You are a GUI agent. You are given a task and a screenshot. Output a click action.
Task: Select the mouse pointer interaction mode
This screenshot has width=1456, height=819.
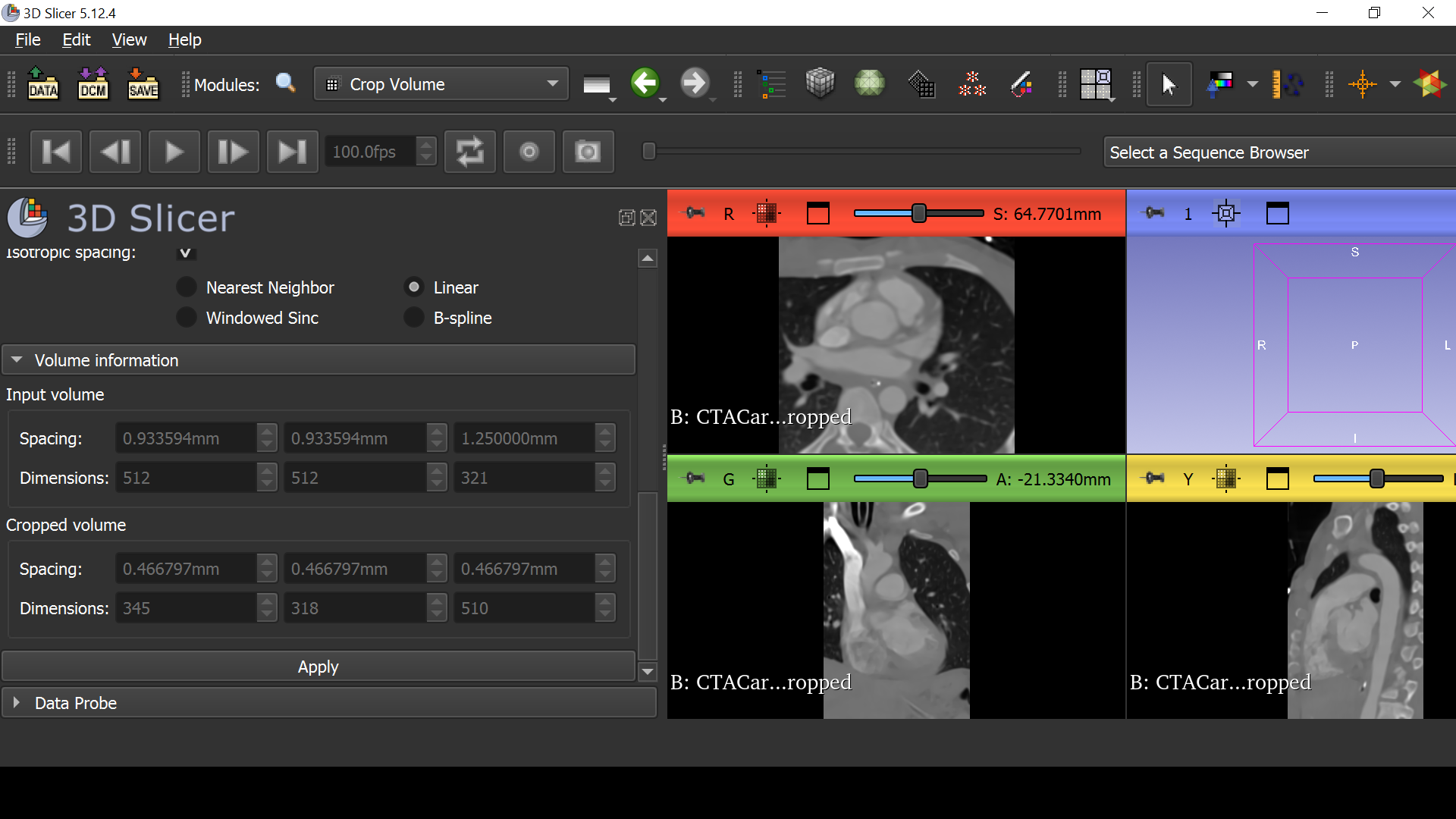pyautogui.click(x=1169, y=83)
